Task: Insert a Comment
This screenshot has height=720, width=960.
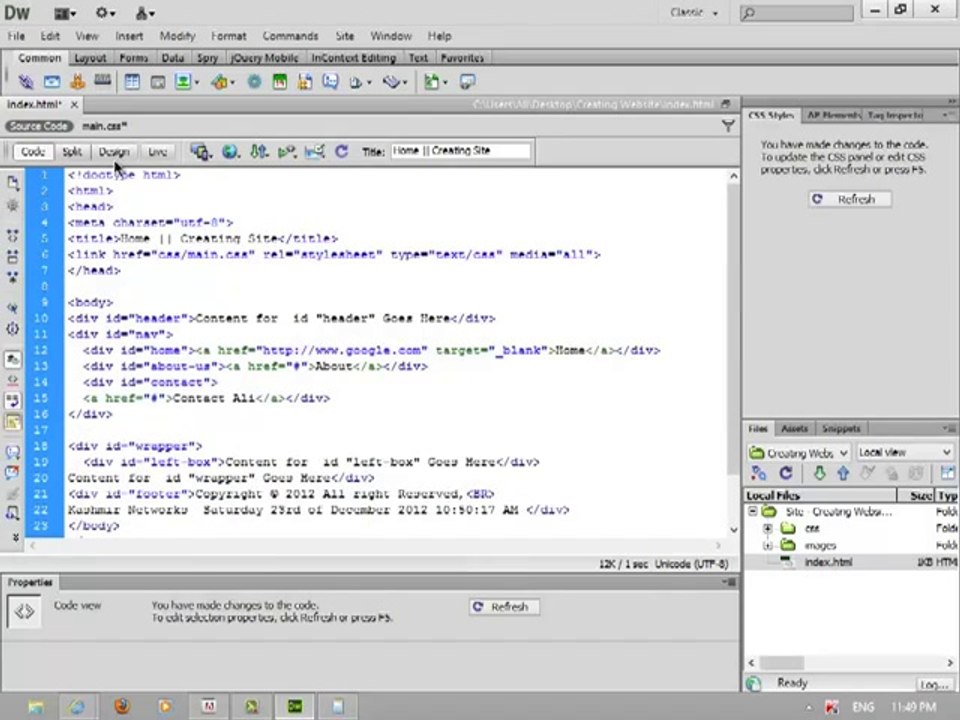Action: pyautogui.click(x=330, y=81)
